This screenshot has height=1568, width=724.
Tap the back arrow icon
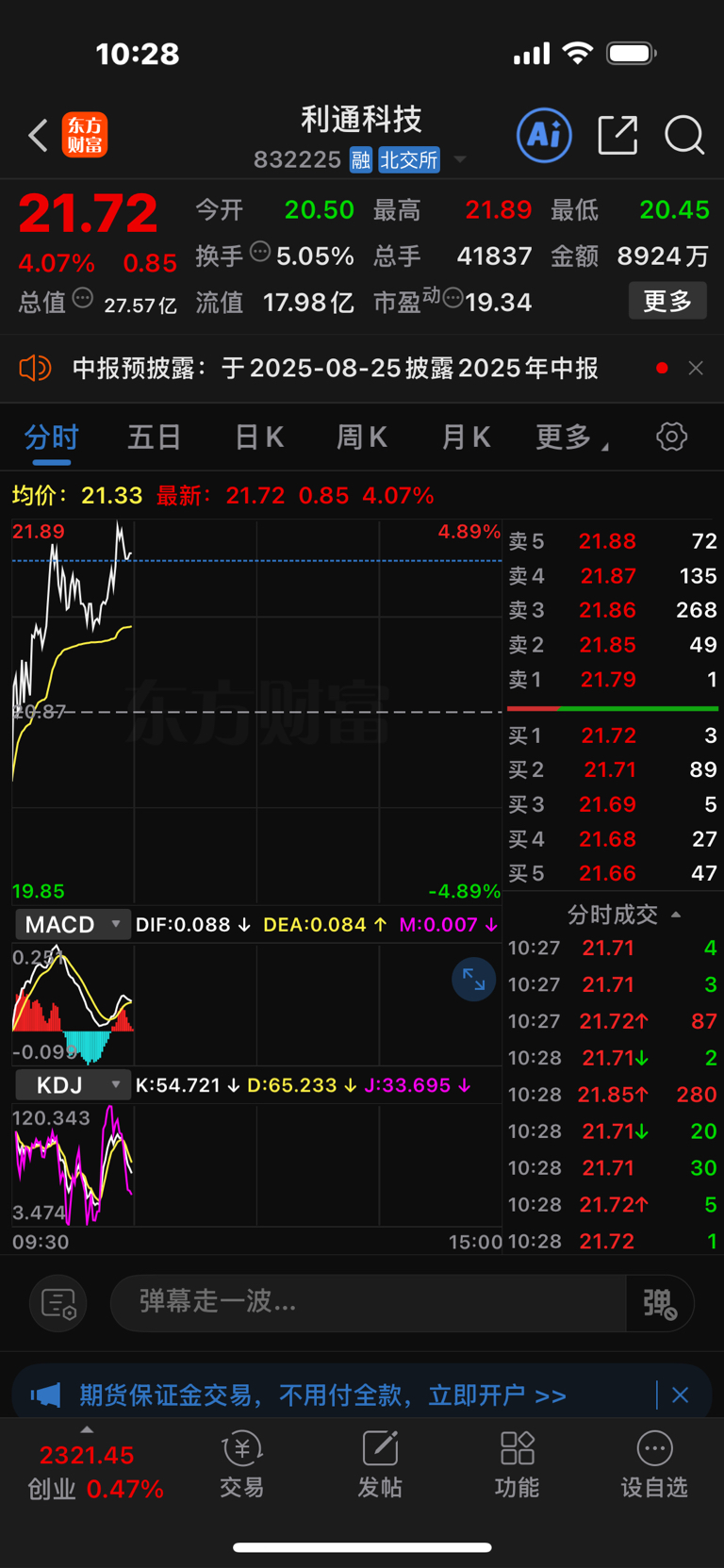click(x=38, y=136)
